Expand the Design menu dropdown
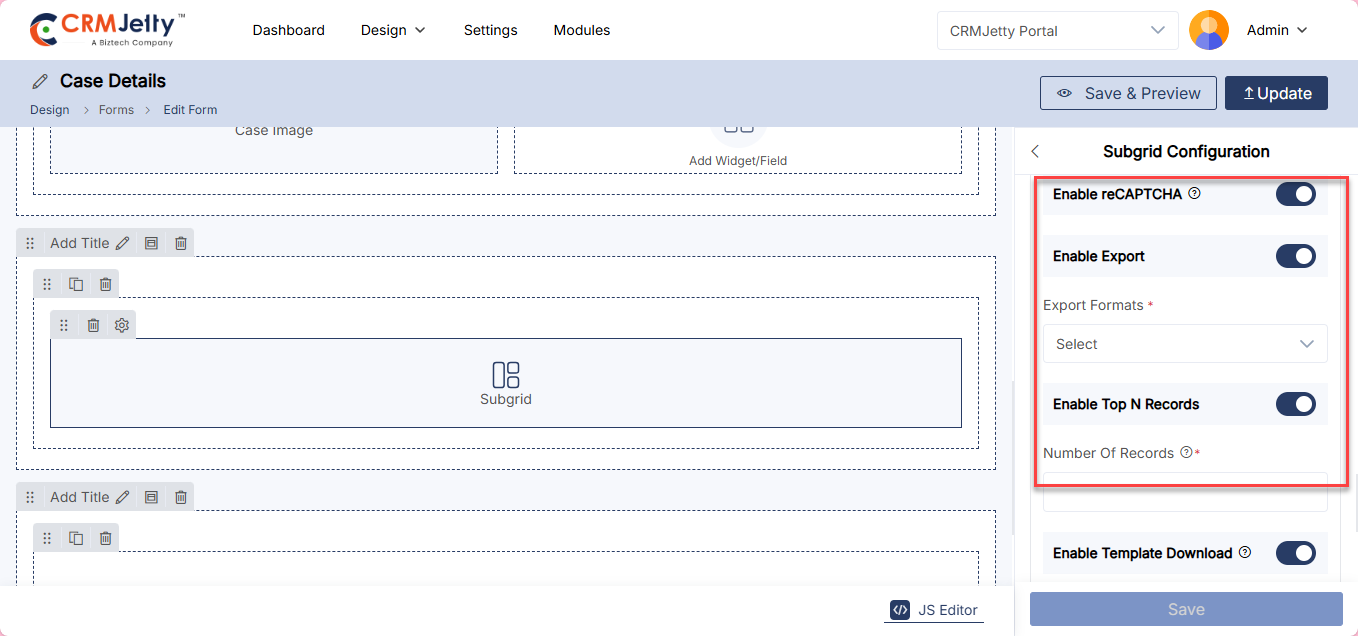This screenshot has width=1358, height=636. 393,30
